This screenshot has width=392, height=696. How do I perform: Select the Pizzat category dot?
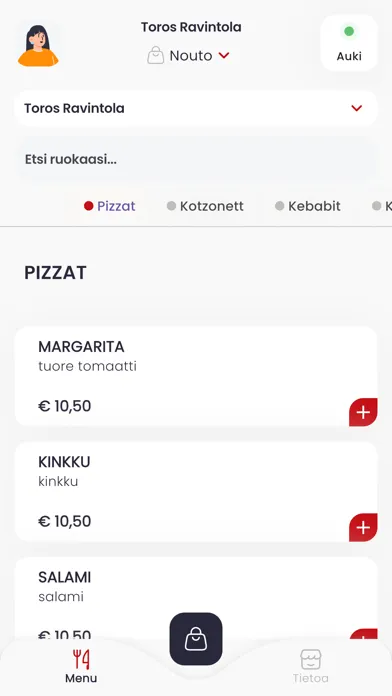tap(88, 206)
